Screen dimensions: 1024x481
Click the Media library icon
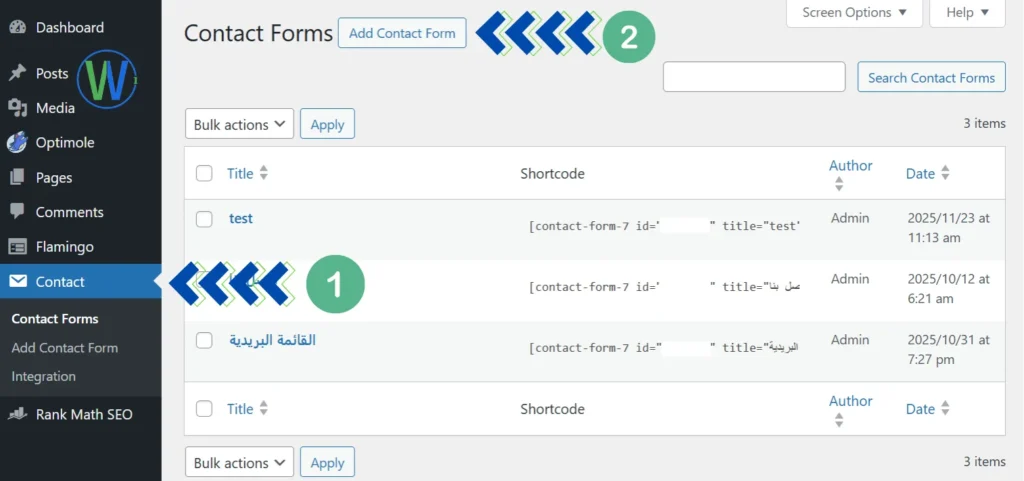click(17, 108)
